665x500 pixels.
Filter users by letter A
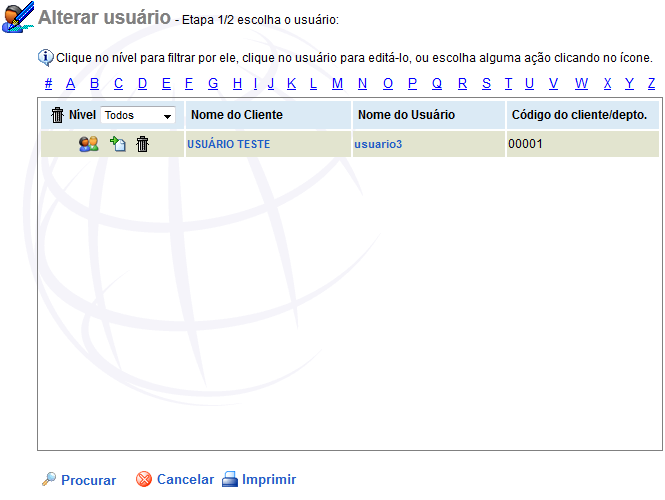click(70, 84)
